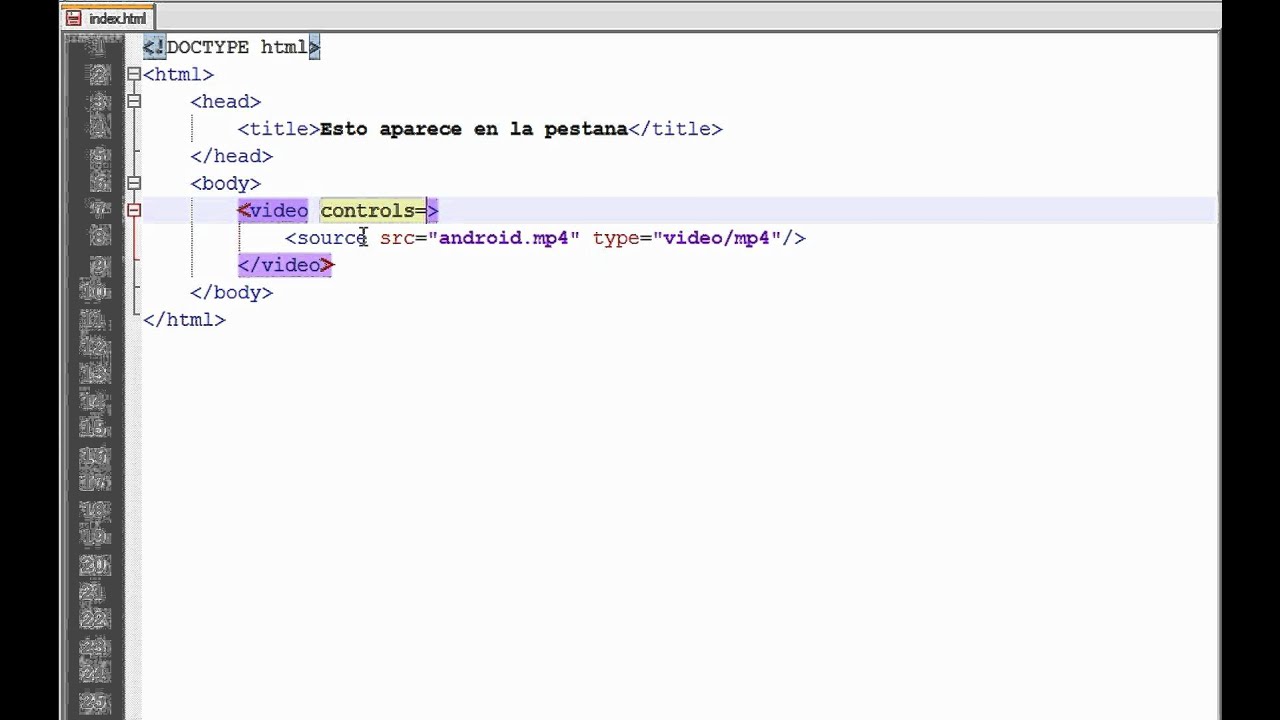Image resolution: width=1280 pixels, height=720 pixels.
Task: Click the <source tag name
Action: point(326,238)
